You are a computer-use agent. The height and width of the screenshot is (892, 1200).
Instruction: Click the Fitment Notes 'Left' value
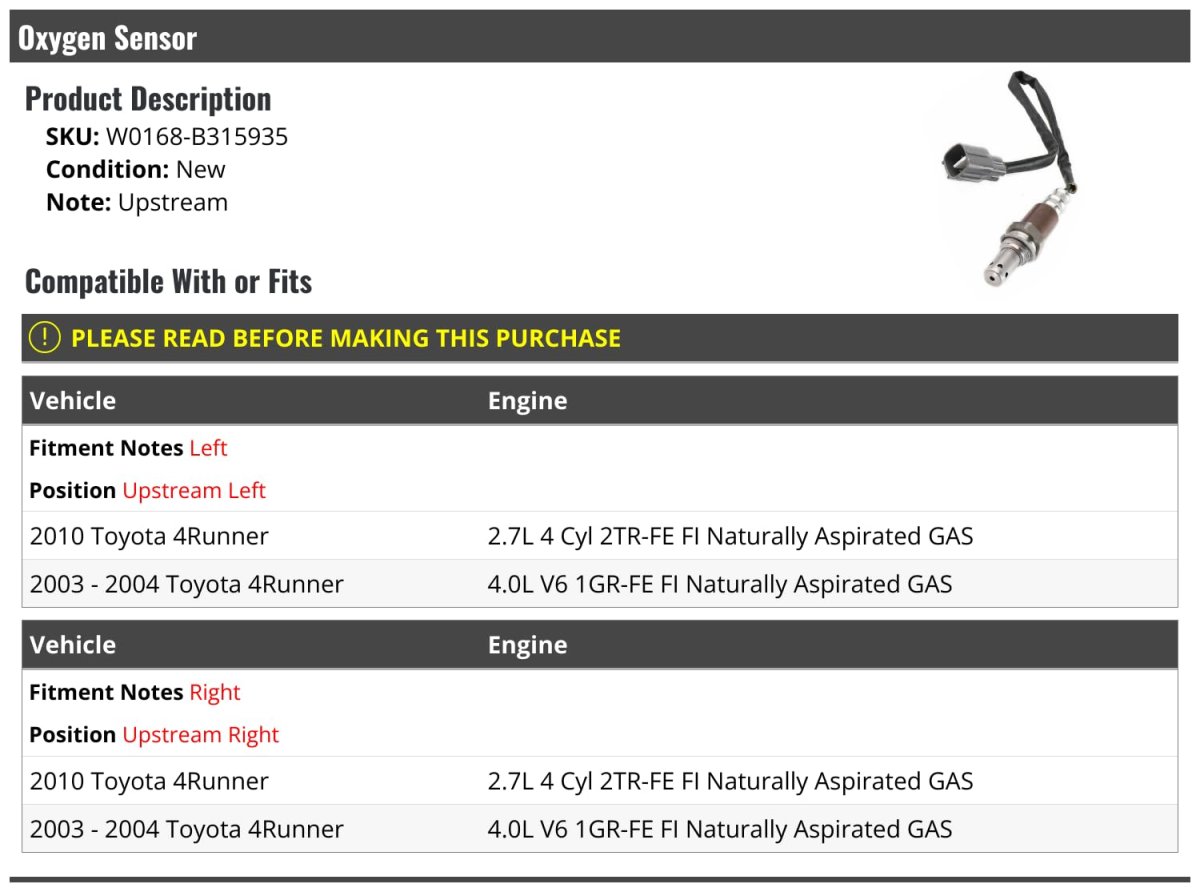208,448
